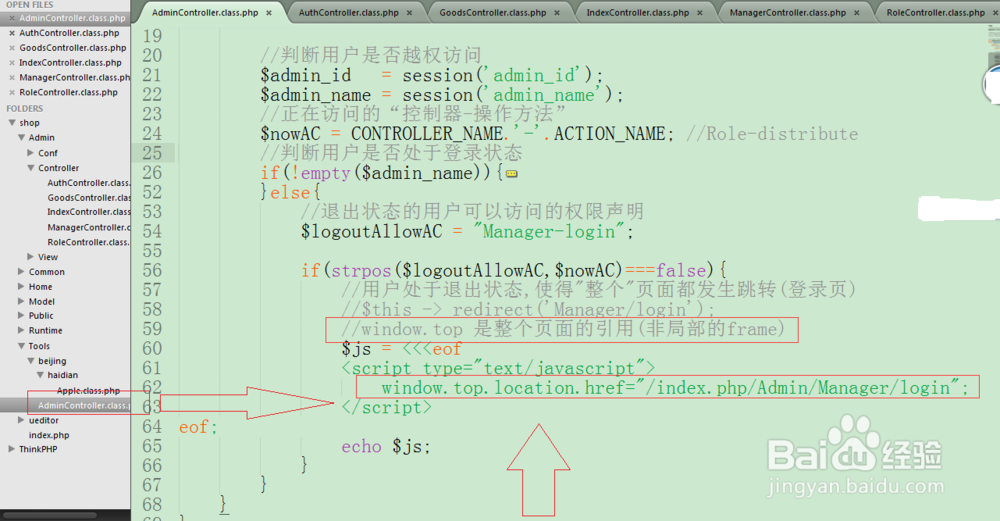Close the GoodsController.class.php editor tab
1000x521 pixels.
click(557, 13)
